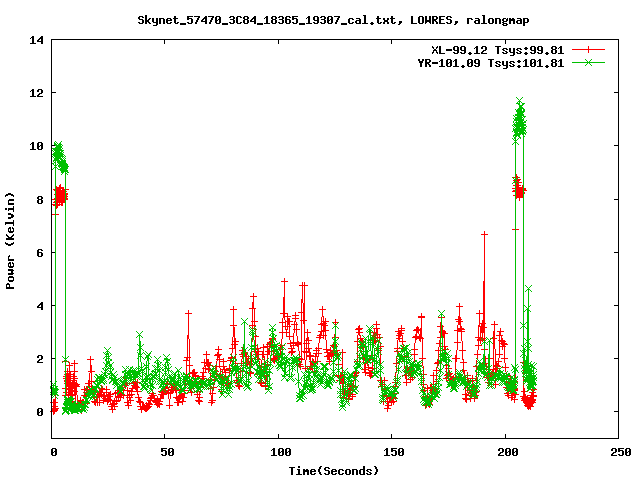
Task: Click the x-axis tick label 100
Action: point(280,452)
